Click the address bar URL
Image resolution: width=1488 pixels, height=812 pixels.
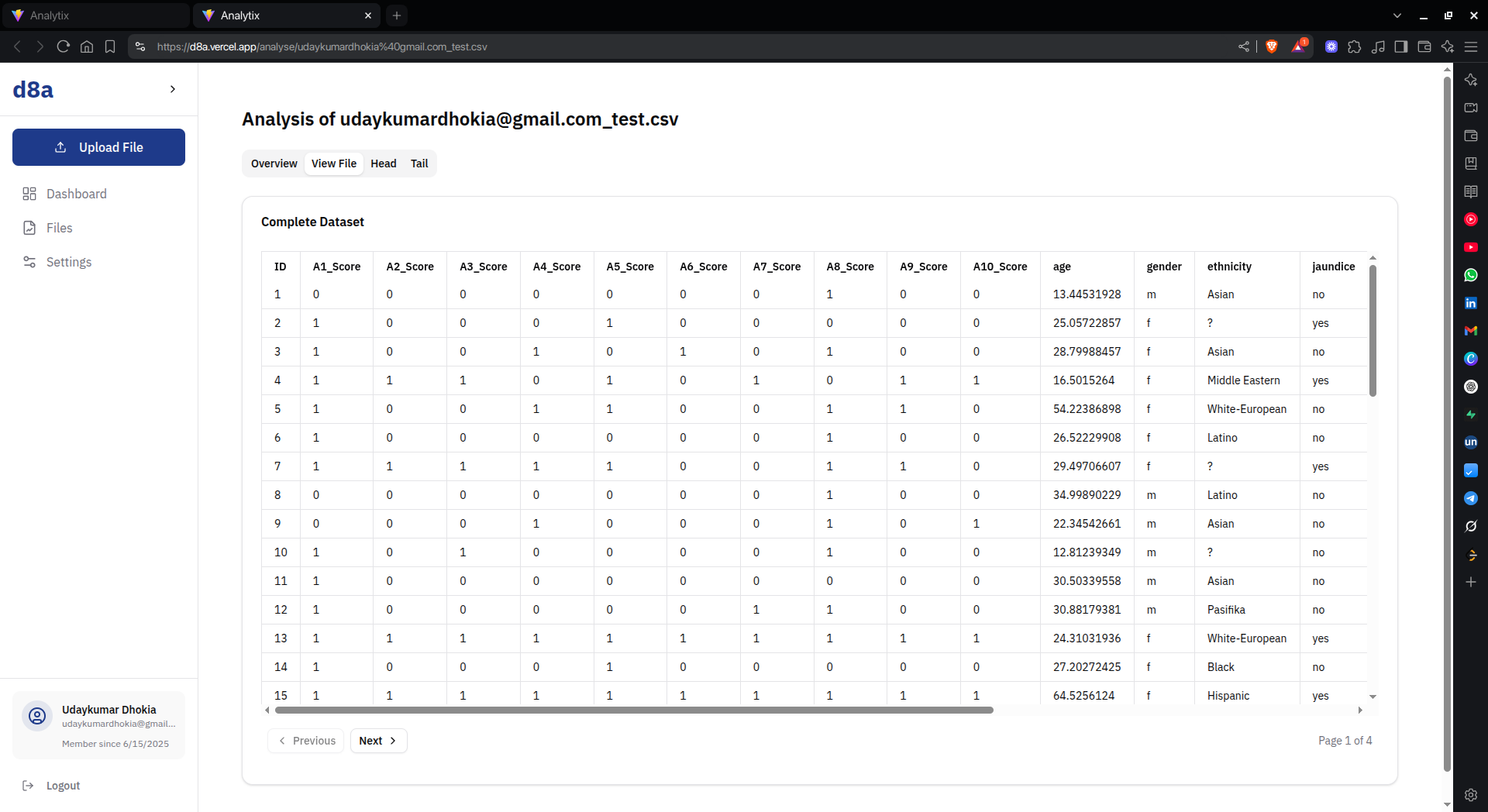(x=322, y=46)
